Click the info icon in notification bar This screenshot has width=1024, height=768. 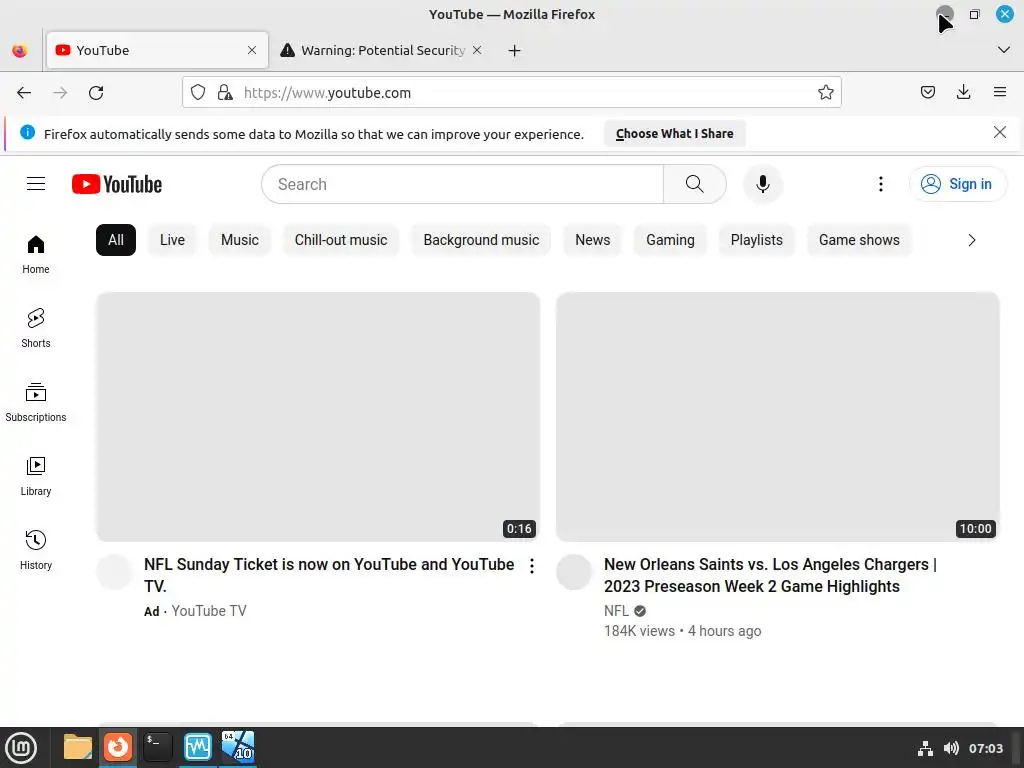coord(27,133)
